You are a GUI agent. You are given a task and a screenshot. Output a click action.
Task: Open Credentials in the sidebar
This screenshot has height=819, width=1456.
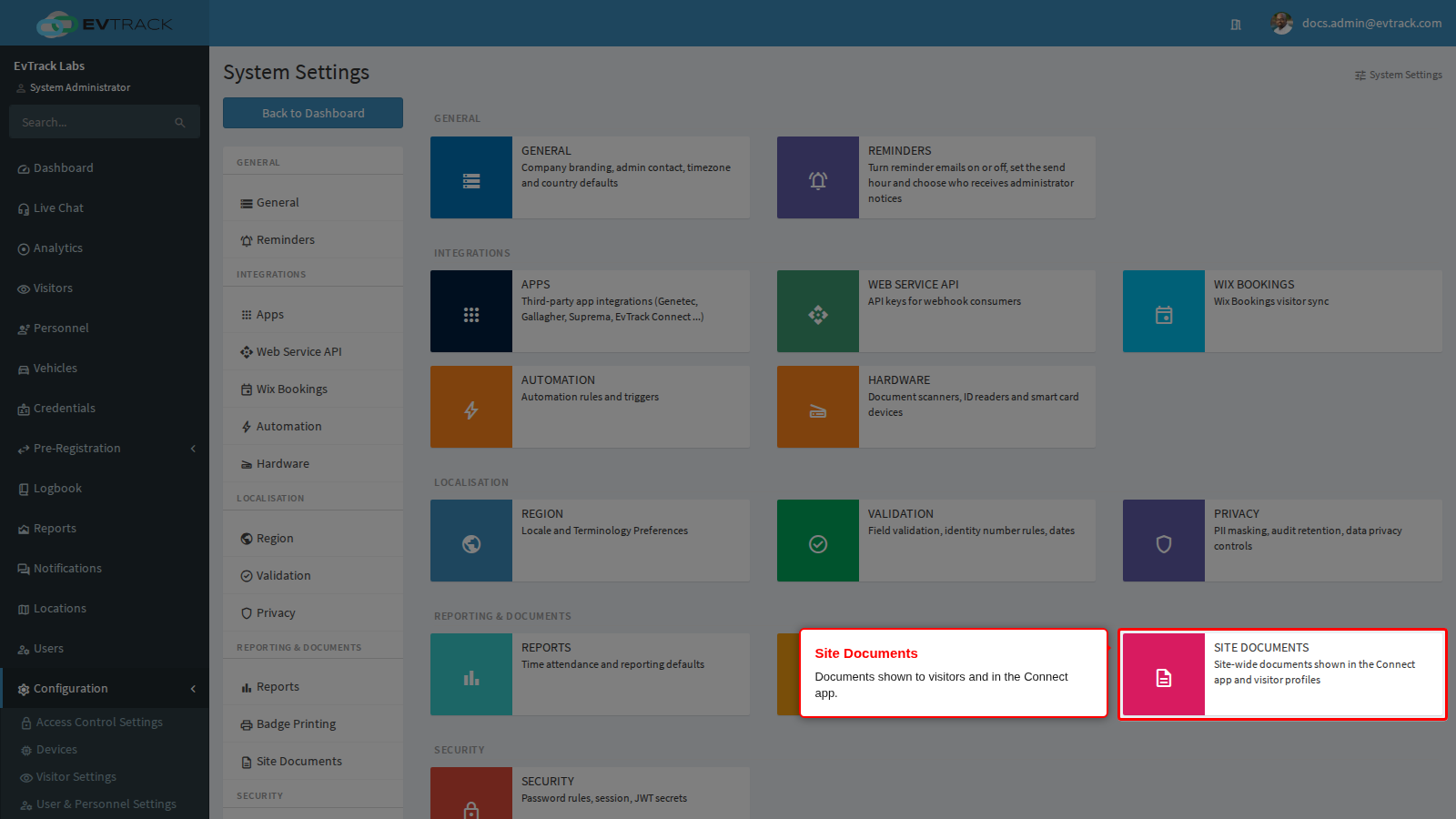pos(105,409)
